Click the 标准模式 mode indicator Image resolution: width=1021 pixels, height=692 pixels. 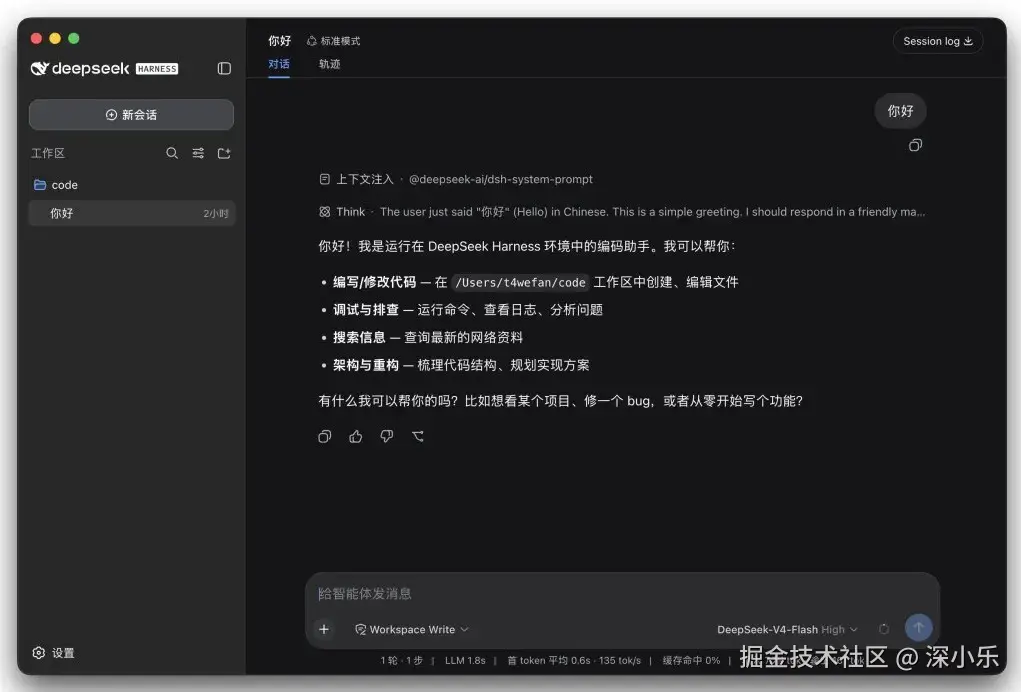[x=333, y=41]
